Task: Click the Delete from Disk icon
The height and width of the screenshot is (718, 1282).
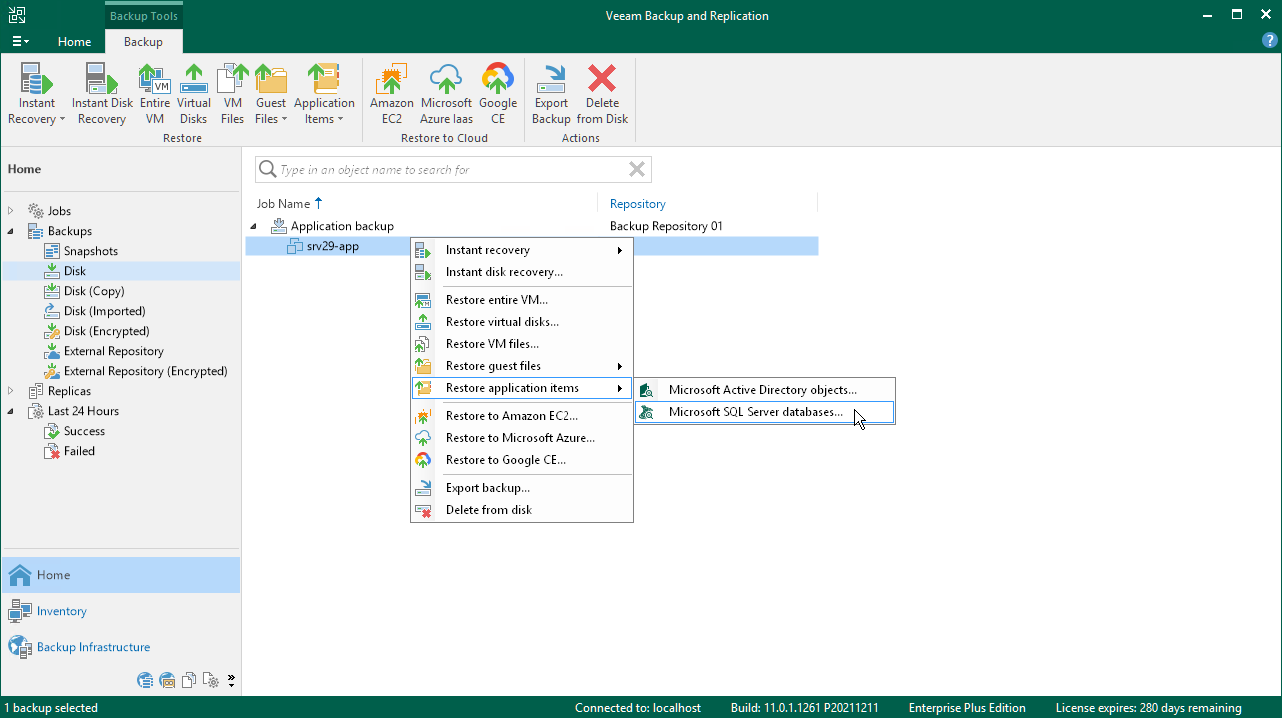Action: pos(602,94)
